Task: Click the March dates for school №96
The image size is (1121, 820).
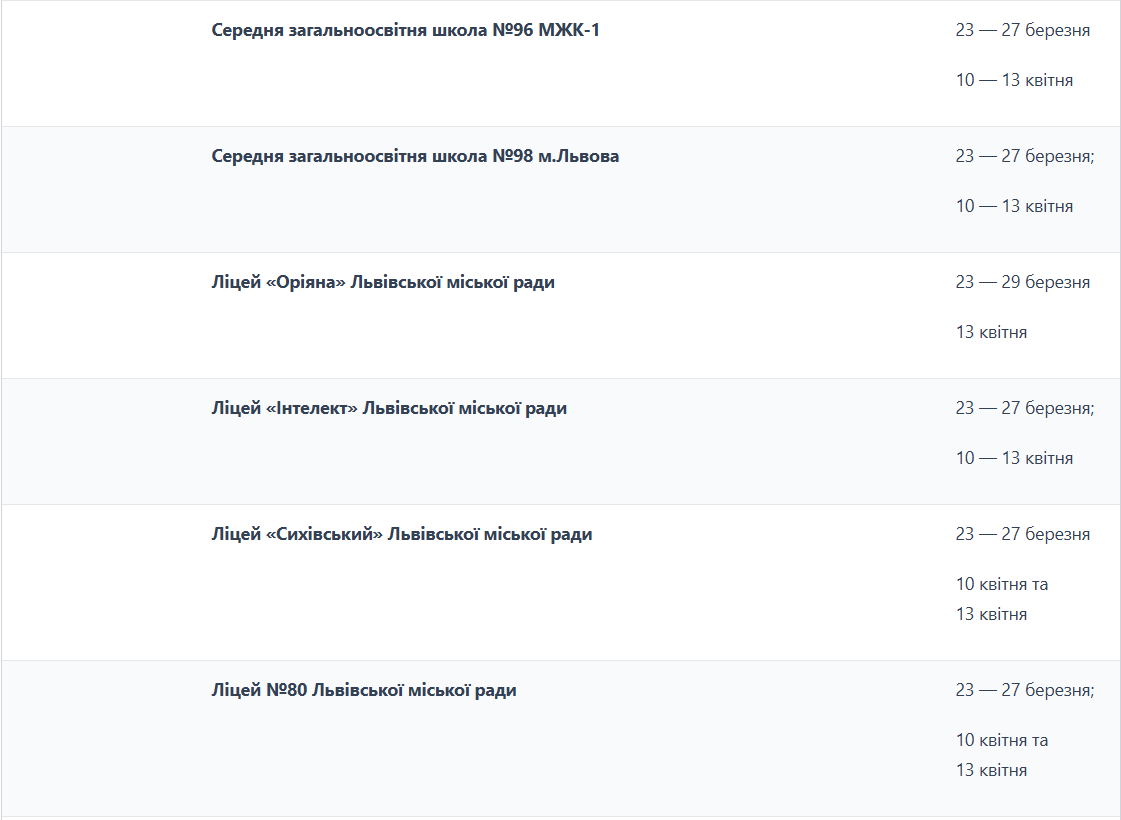Action: tap(1022, 30)
